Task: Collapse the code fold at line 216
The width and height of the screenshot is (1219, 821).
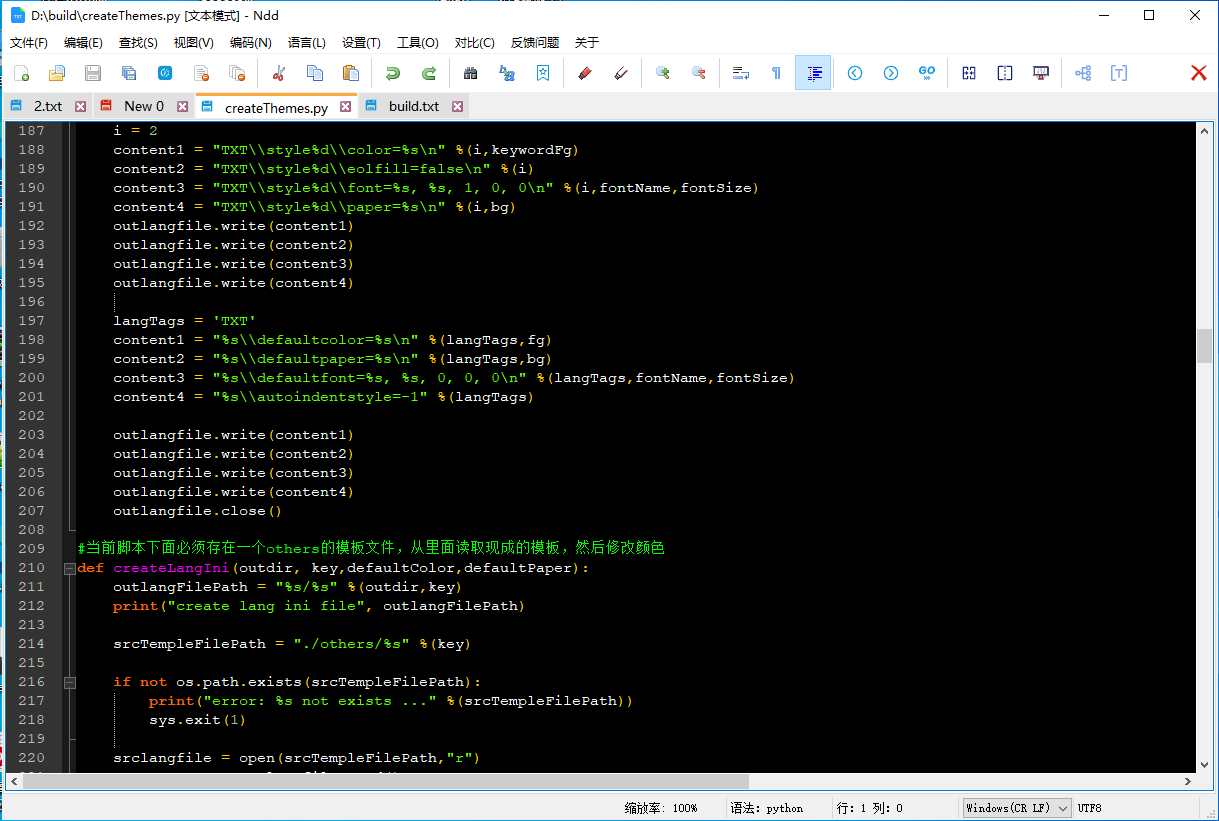Action: coord(68,683)
